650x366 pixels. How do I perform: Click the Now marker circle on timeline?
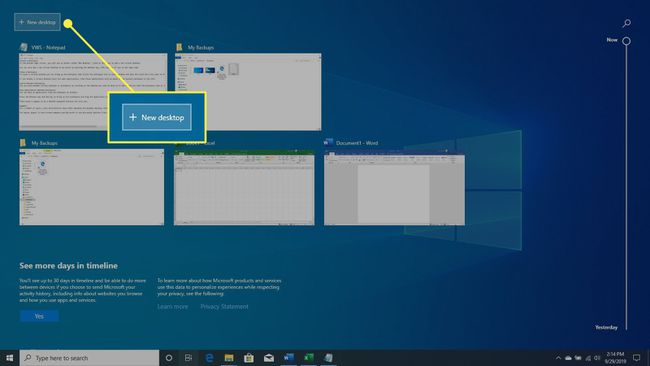[626, 41]
